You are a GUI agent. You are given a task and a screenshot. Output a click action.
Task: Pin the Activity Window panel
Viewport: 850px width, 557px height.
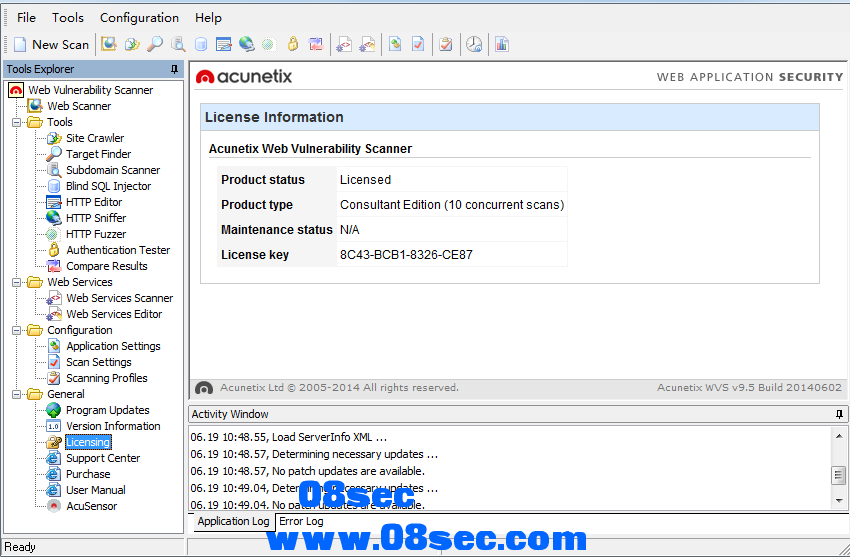click(x=839, y=414)
